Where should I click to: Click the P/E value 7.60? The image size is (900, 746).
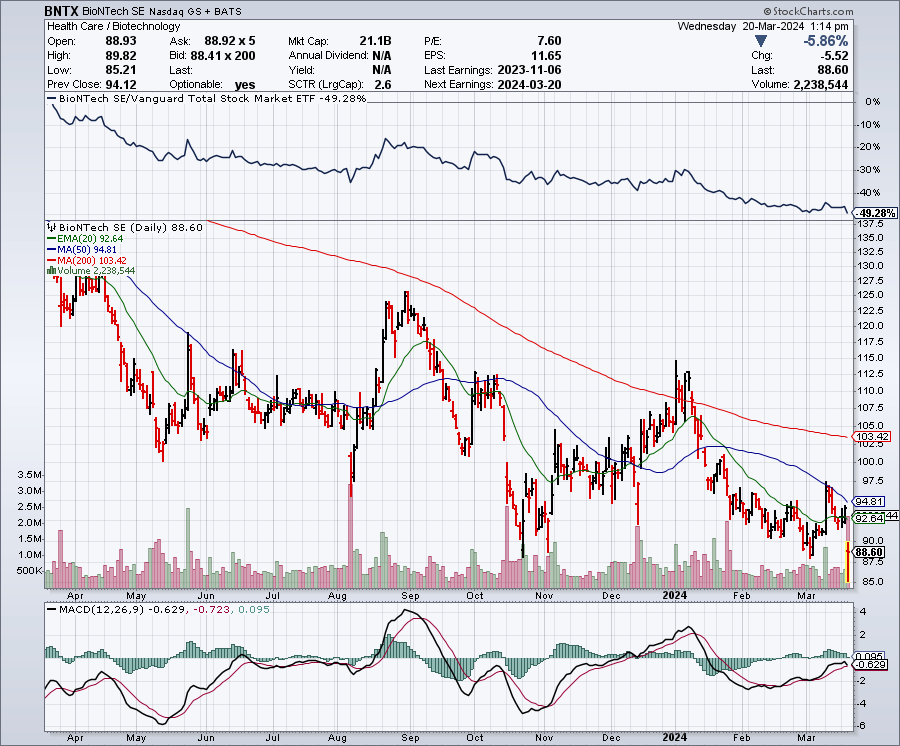tap(549, 41)
